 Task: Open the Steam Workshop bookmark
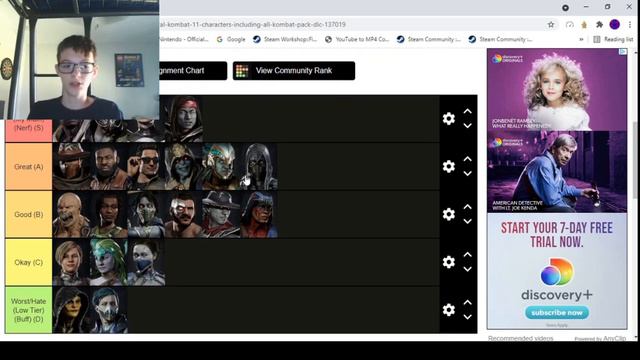pyautogui.click(x=285, y=39)
